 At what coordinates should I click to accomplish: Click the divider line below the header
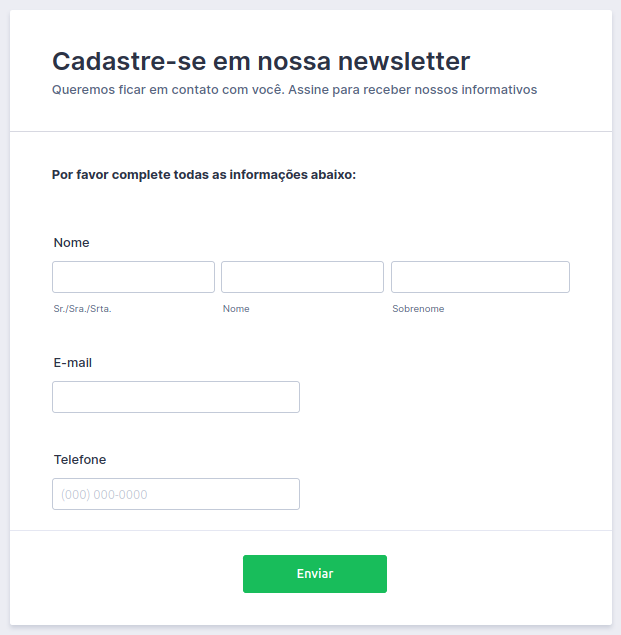[310, 131]
